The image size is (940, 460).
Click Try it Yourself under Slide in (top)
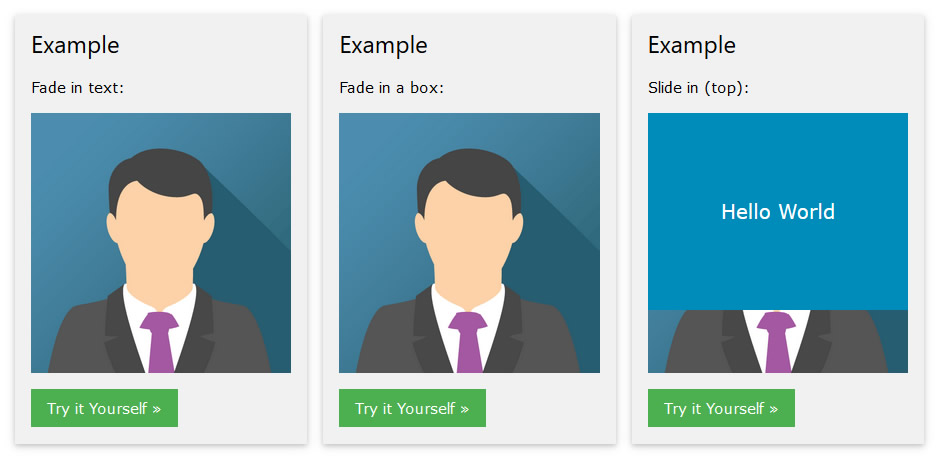point(721,408)
